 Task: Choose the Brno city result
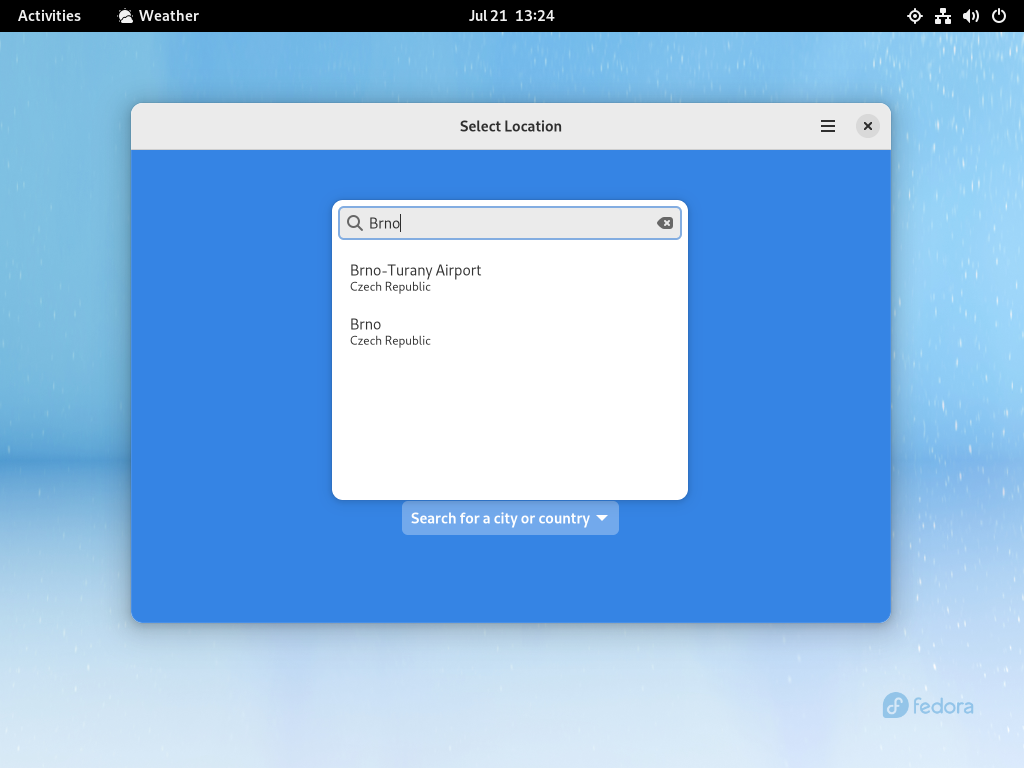tap(510, 332)
